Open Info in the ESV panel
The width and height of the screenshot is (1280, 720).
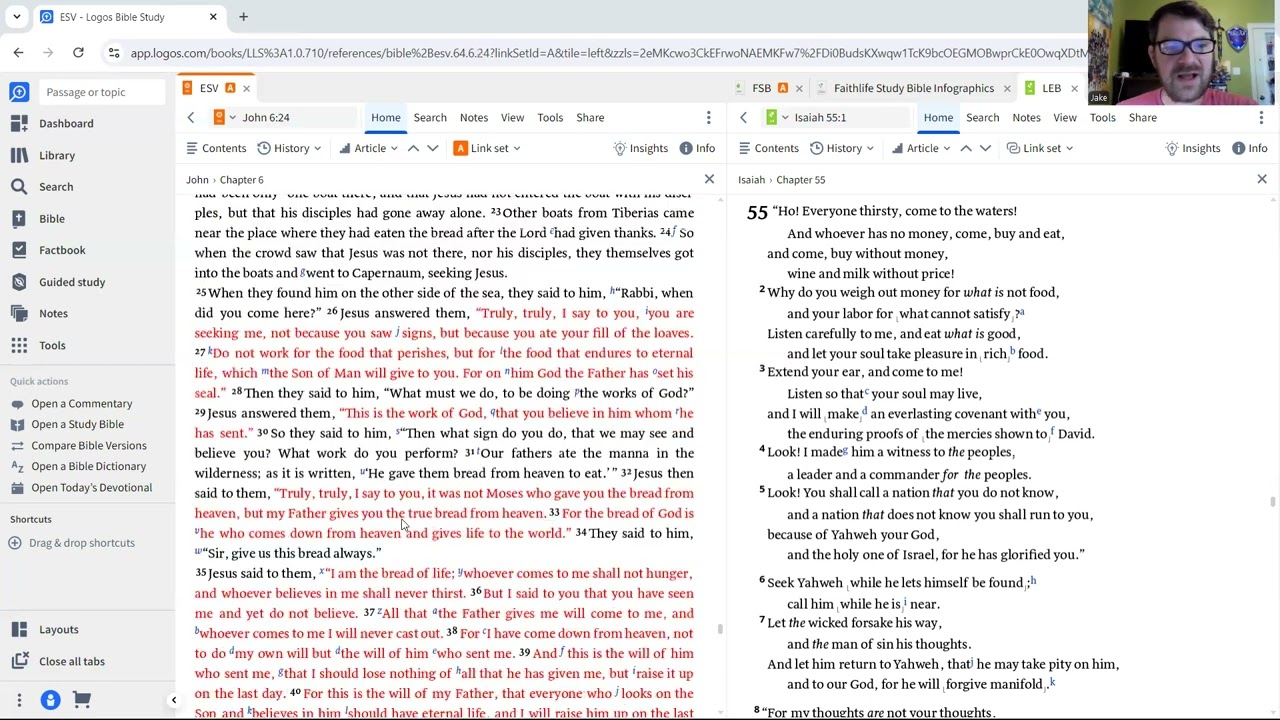pos(697,148)
